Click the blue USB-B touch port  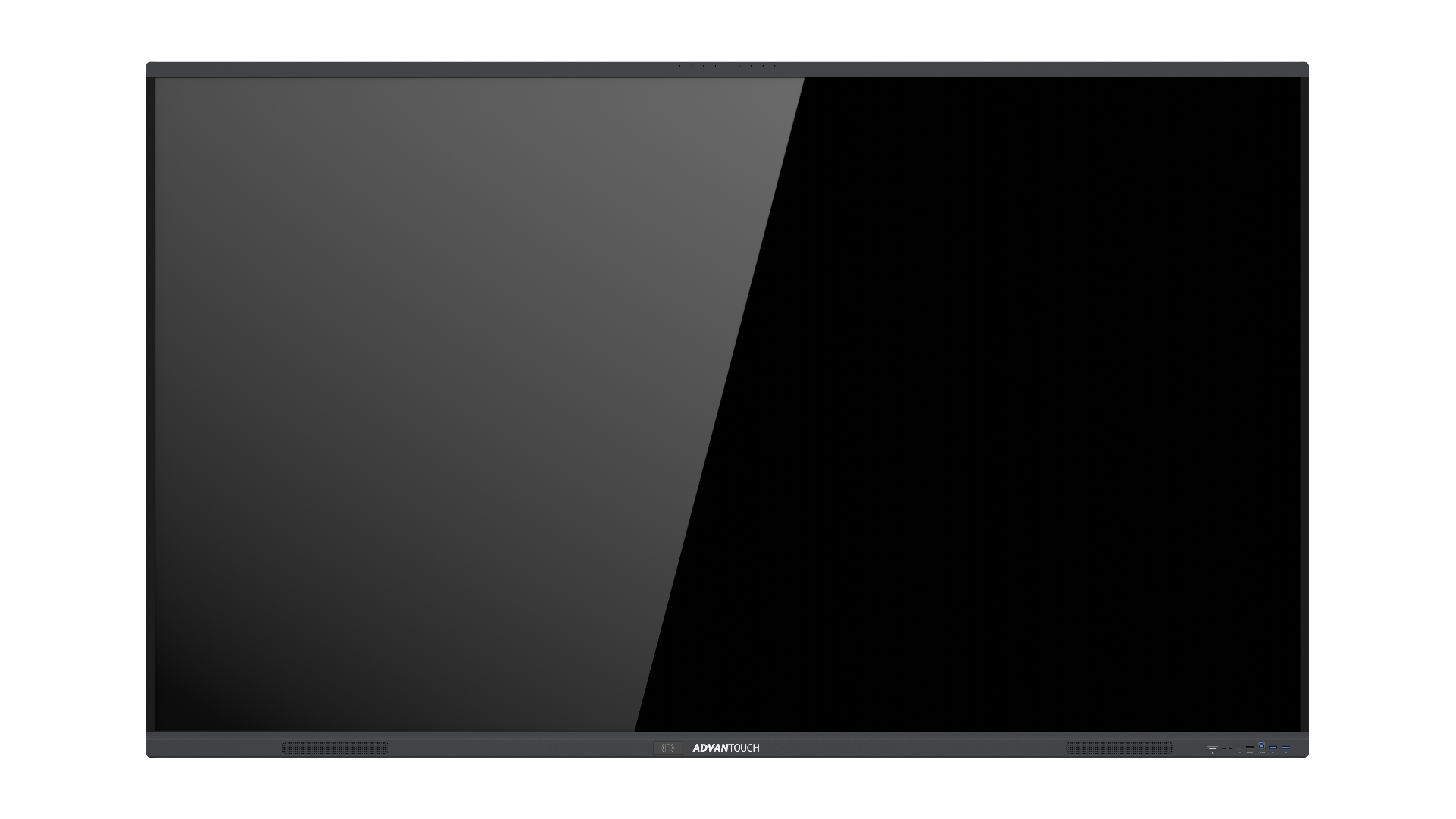[x=1262, y=746]
